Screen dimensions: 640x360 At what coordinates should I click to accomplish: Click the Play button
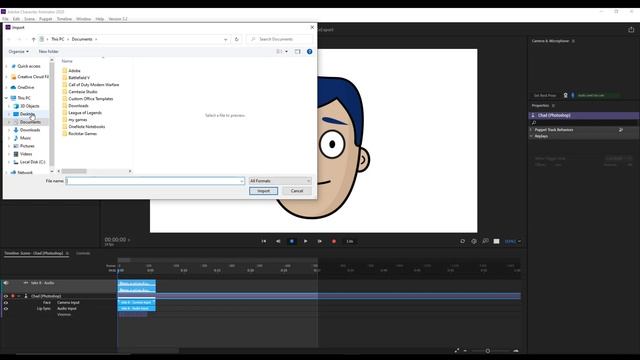click(x=305, y=241)
